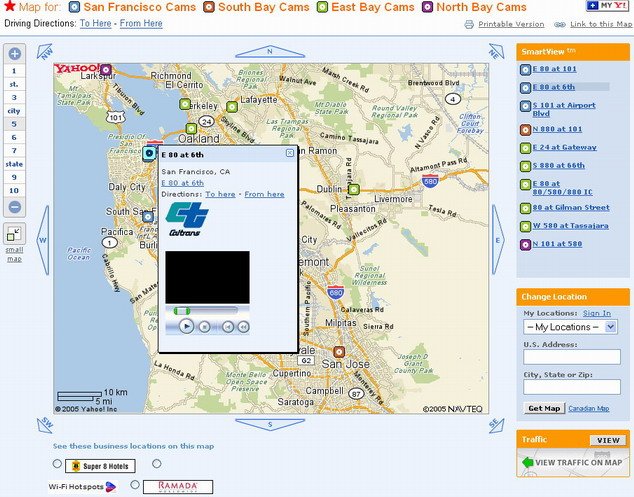Pan the map east with E arrow
Image resolution: width=634 pixels, height=497 pixels.
498,240
